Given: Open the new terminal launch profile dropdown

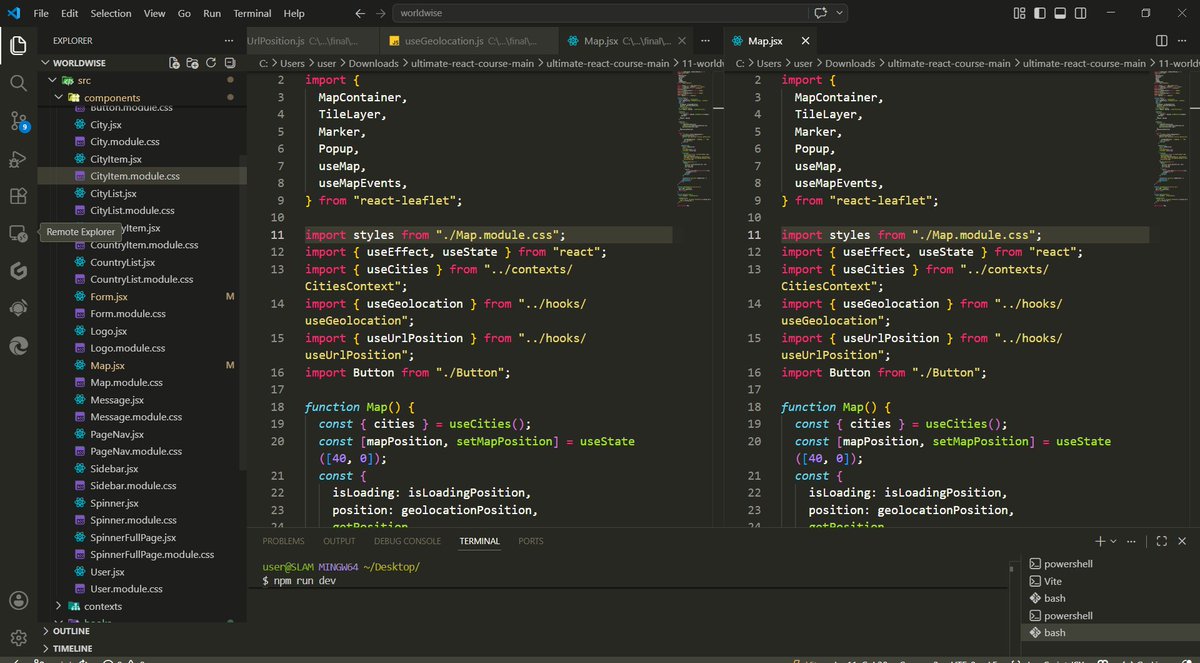Looking at the screenshot, I should (x=1115, y=541).
